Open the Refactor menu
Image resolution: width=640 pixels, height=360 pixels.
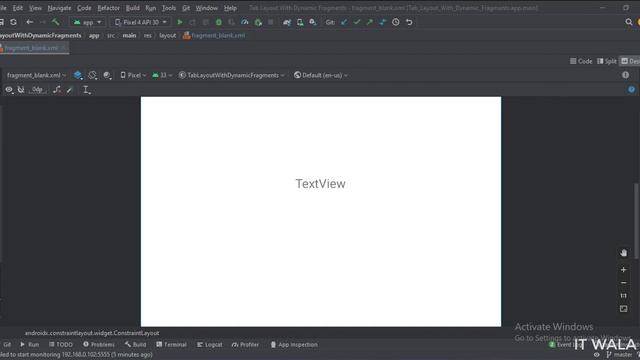tap(108, 8)
